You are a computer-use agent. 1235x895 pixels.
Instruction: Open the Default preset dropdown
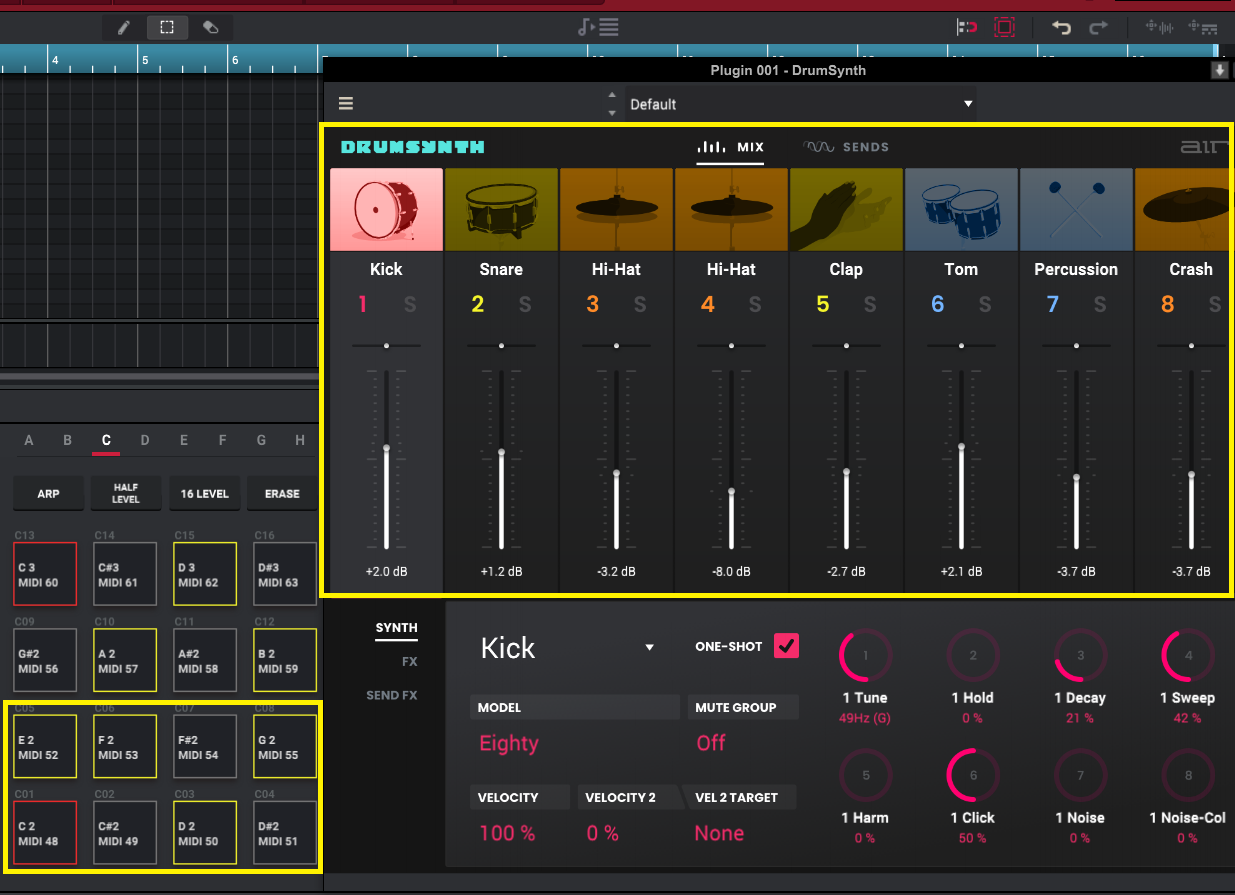[800, 104]
